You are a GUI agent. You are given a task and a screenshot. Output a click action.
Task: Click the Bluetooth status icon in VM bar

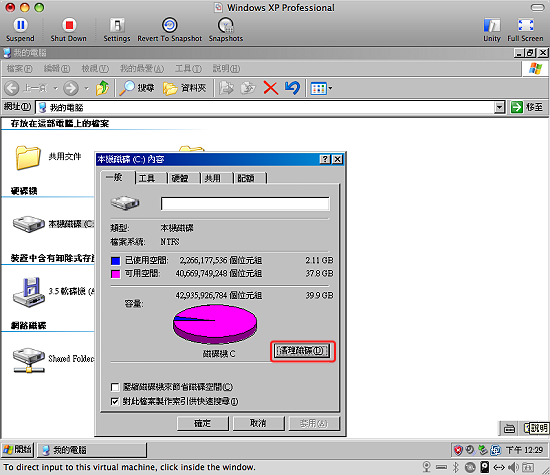456,467
